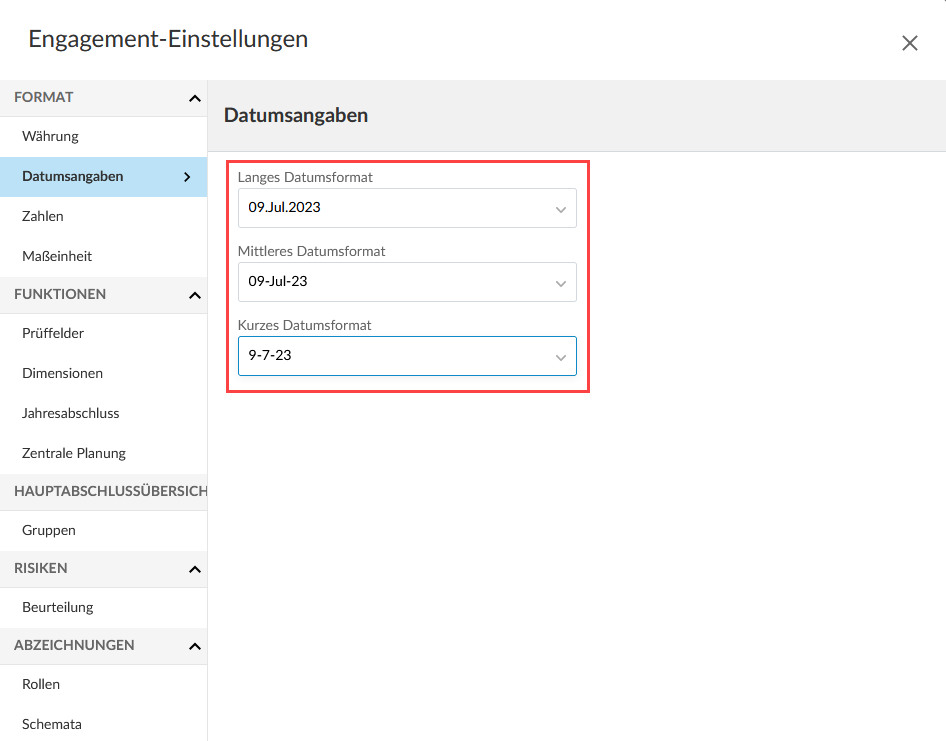946x741 pixels.
Task: Click the Mittleres Datumsformat label
Action: pos(311,252)
